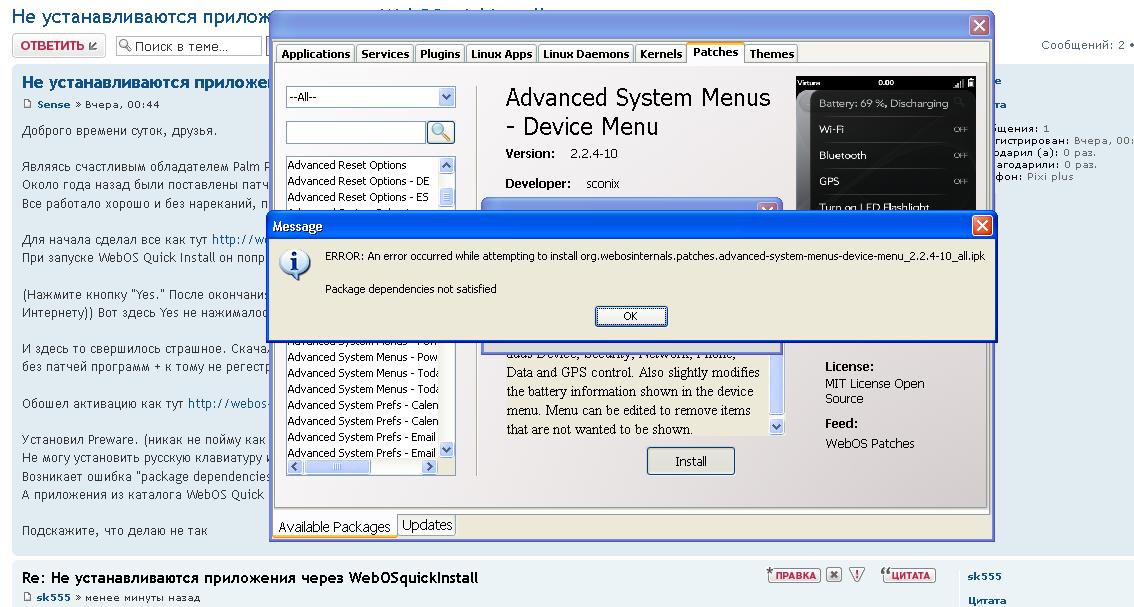Screen dimensions: 1134x607
Task: Select Advanced Reset Options - DE package
Action: (x=358, y=181)
